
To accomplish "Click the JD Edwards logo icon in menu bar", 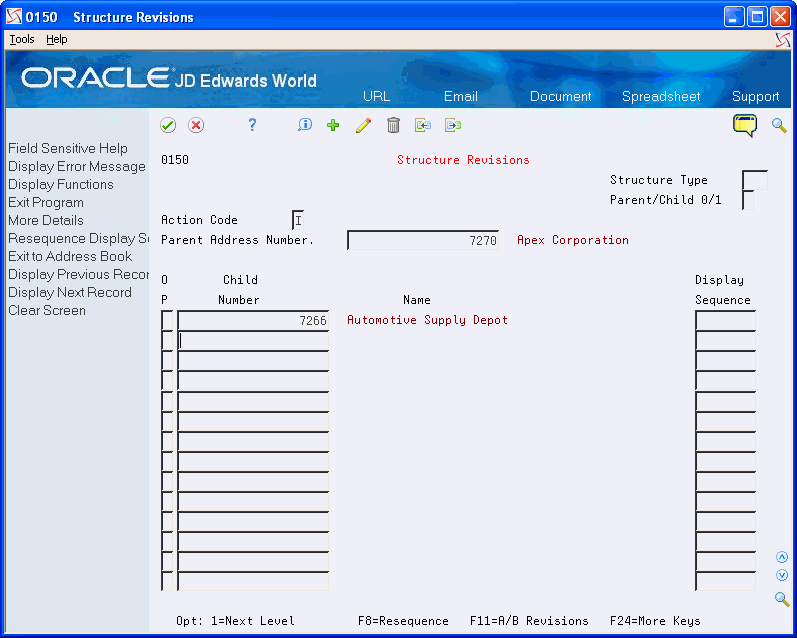I will pyautogui.click(x=783, y=40).
